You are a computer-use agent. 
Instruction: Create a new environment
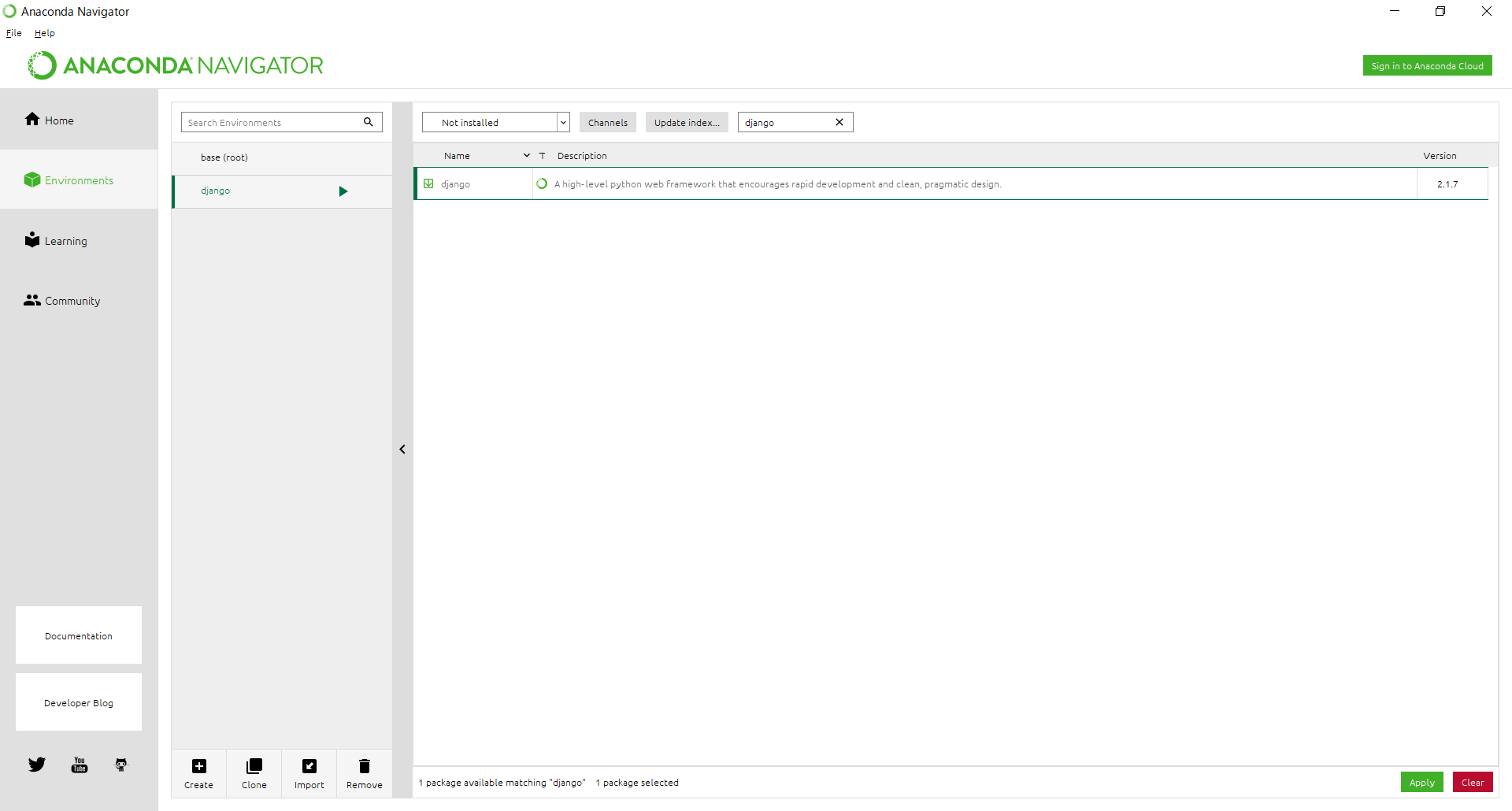[198, 773]
